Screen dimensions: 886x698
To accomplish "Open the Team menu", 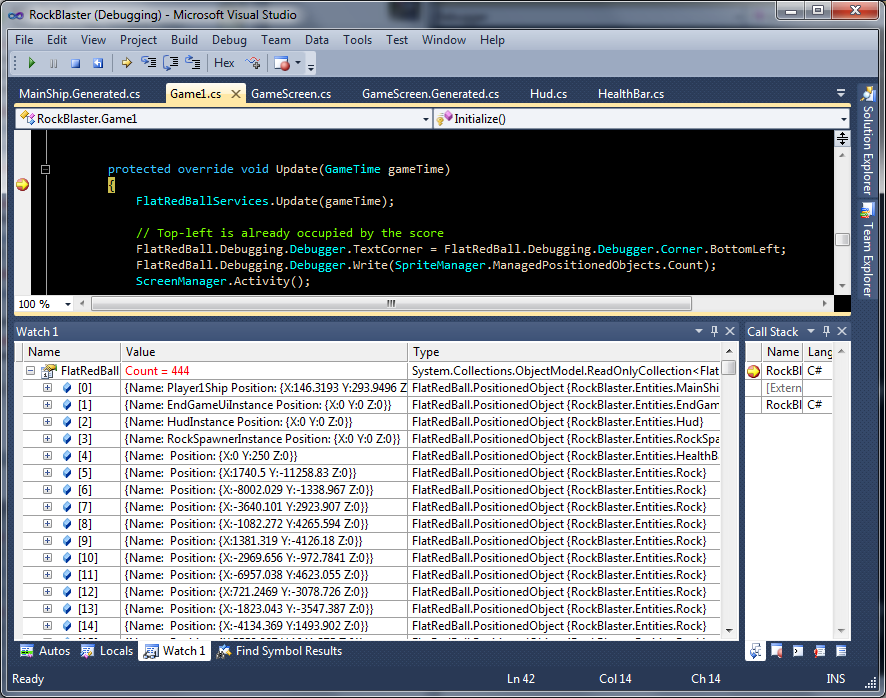I will (276, 40).
